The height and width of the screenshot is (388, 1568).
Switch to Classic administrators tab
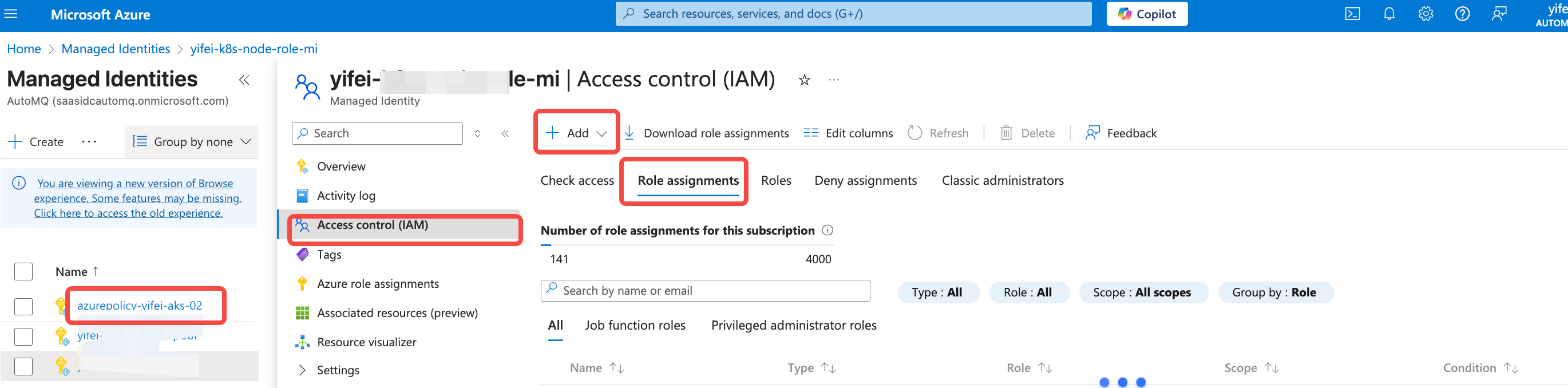click(x=1003, y=180)
